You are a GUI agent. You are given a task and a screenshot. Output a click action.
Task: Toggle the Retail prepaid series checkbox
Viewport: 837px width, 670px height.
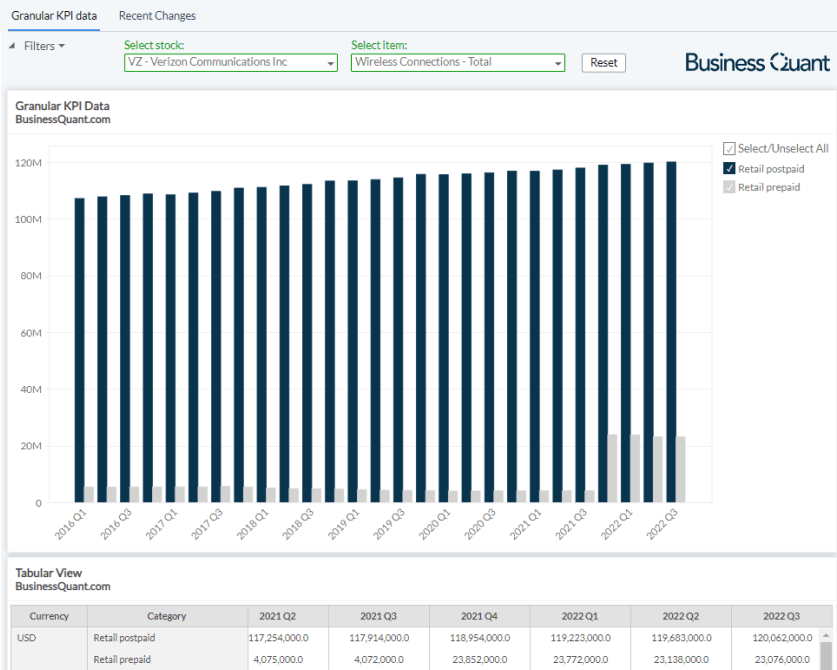pos(729,187)
